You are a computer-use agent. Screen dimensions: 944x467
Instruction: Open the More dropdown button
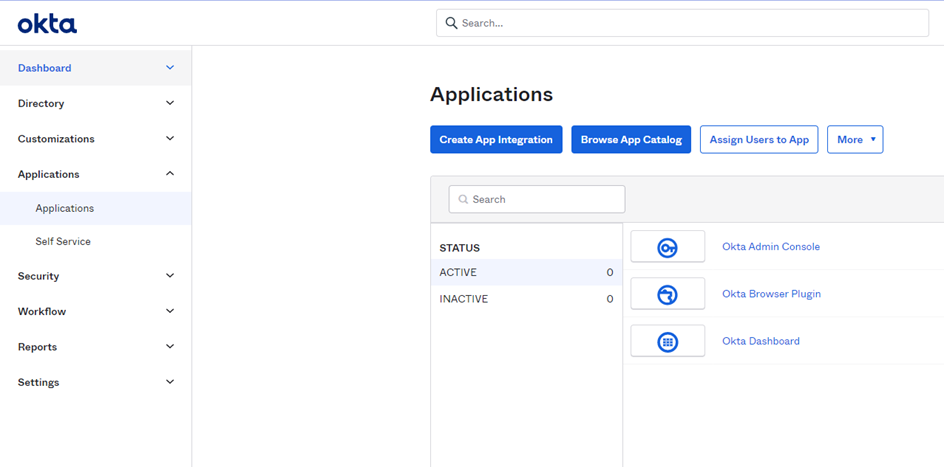point(855,140)
